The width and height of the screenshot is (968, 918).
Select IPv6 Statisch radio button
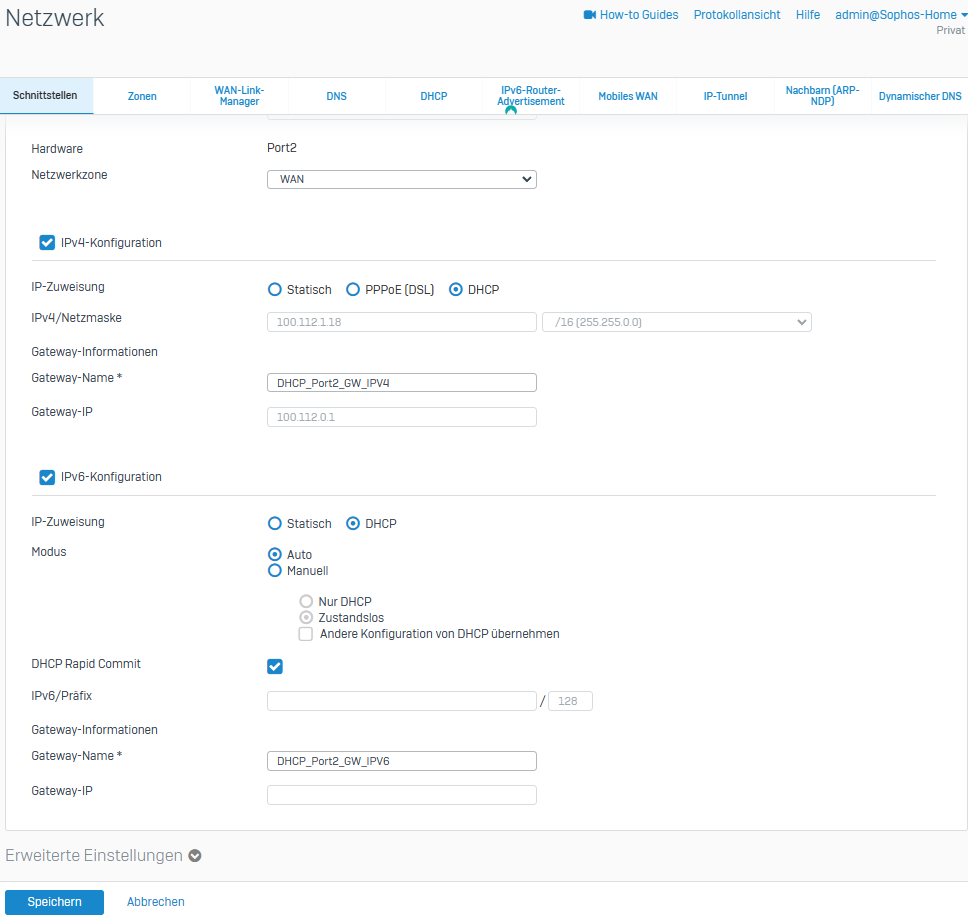[275, 524]
